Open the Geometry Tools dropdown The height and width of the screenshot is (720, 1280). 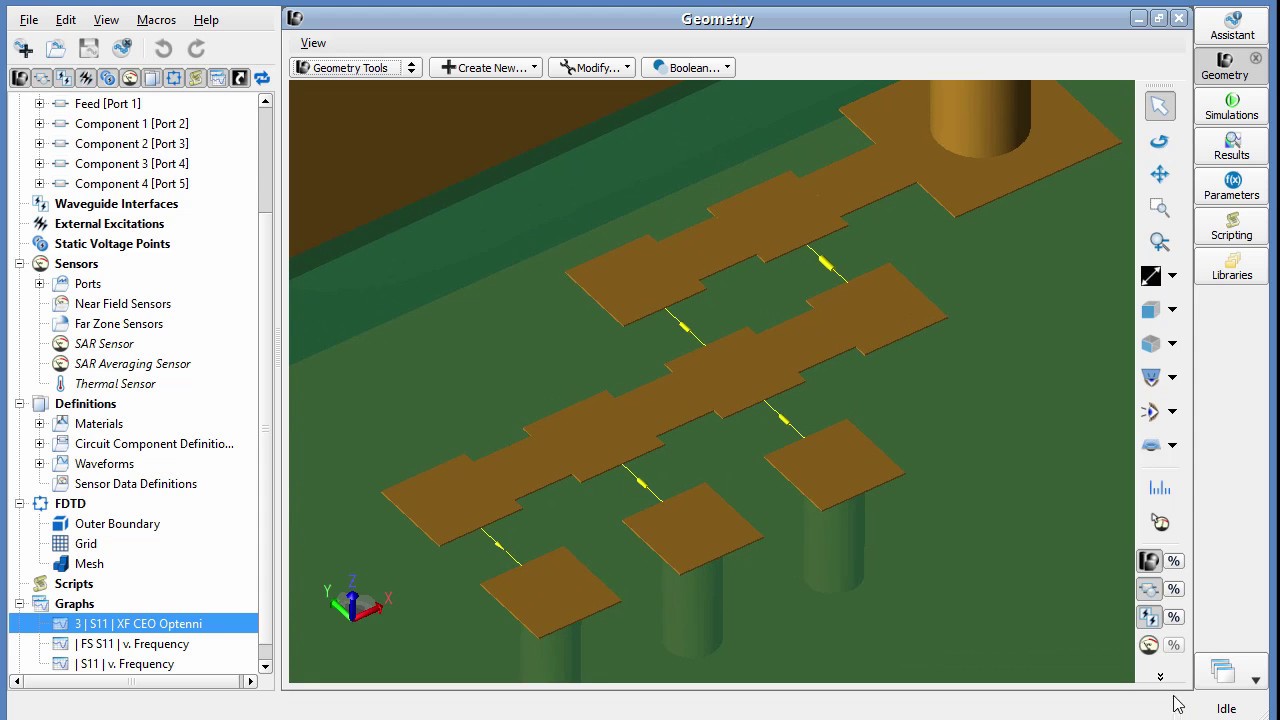356,68
